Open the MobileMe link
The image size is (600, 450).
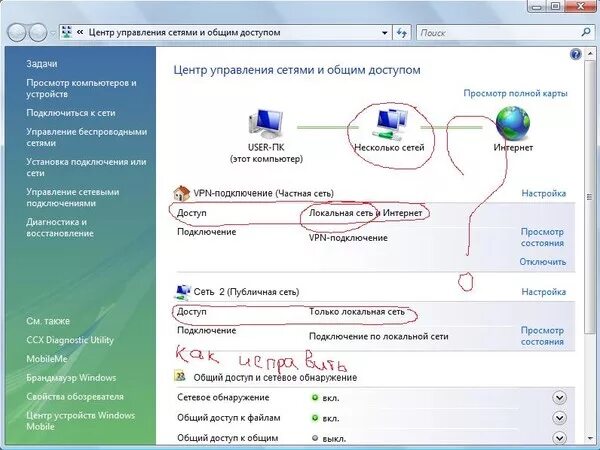pos(47,359)
